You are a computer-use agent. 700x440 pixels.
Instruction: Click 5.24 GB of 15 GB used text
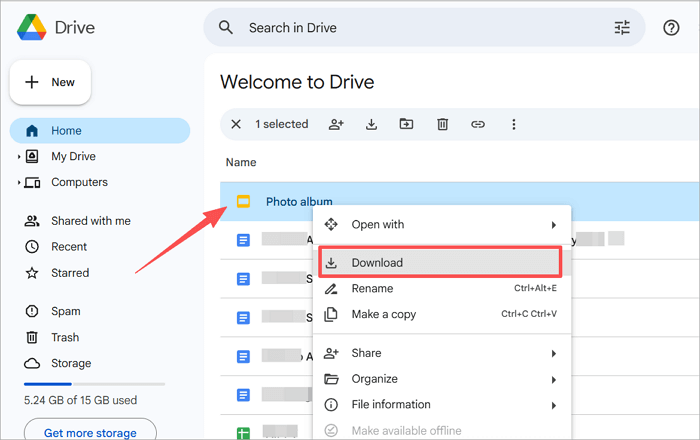click(x=80, y=400)
